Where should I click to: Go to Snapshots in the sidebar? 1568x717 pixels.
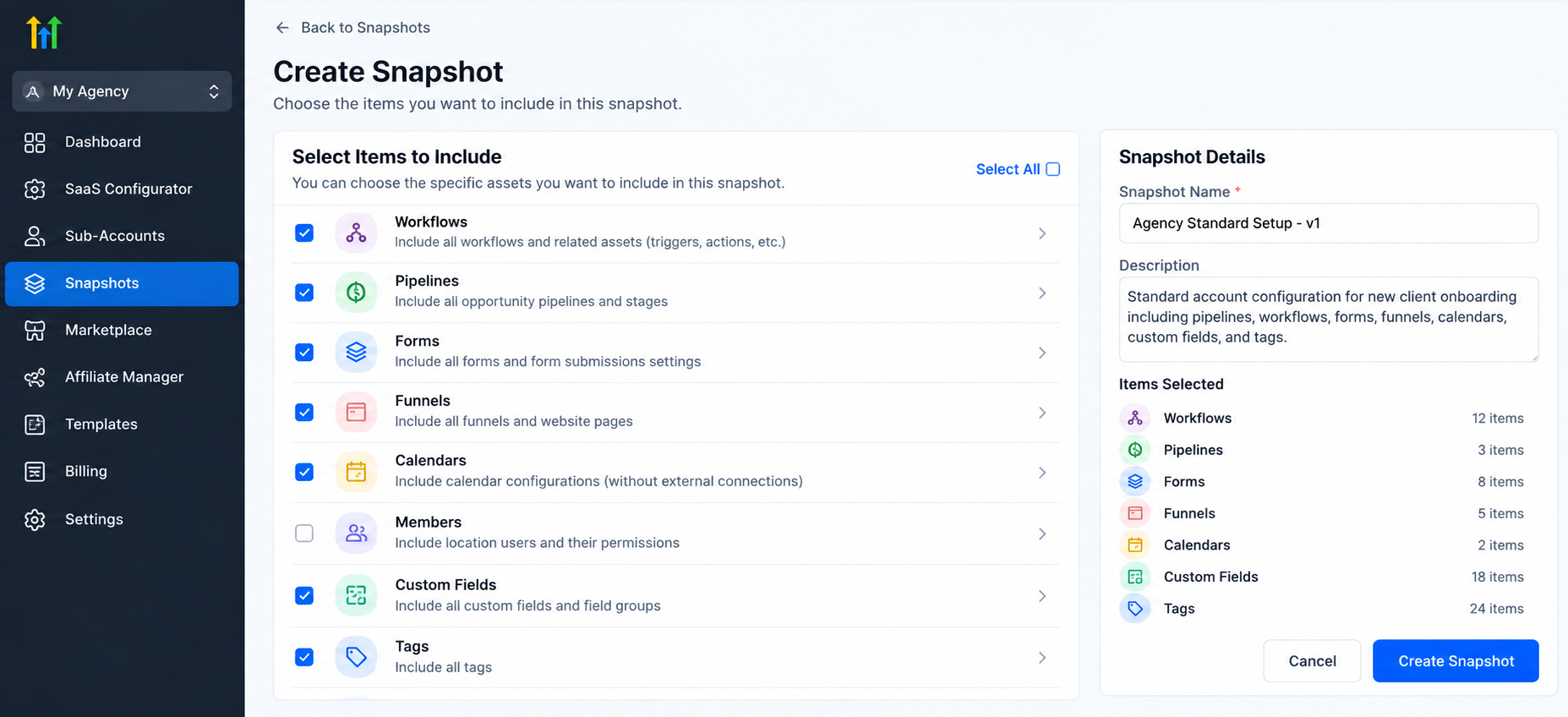(x=122, y=283)
